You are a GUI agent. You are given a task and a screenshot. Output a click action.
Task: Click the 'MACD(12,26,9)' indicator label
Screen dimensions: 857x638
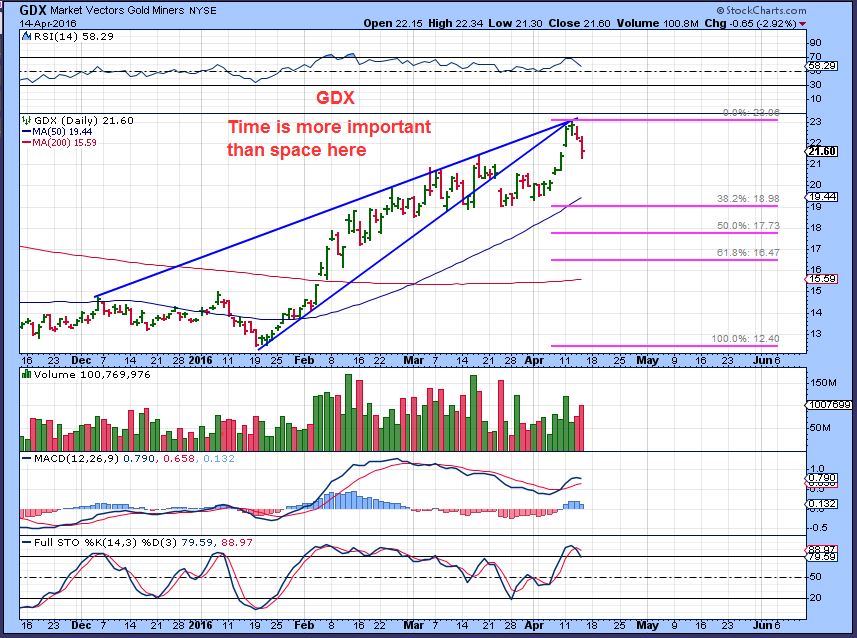pyautogui.click(x=76, y=458)
